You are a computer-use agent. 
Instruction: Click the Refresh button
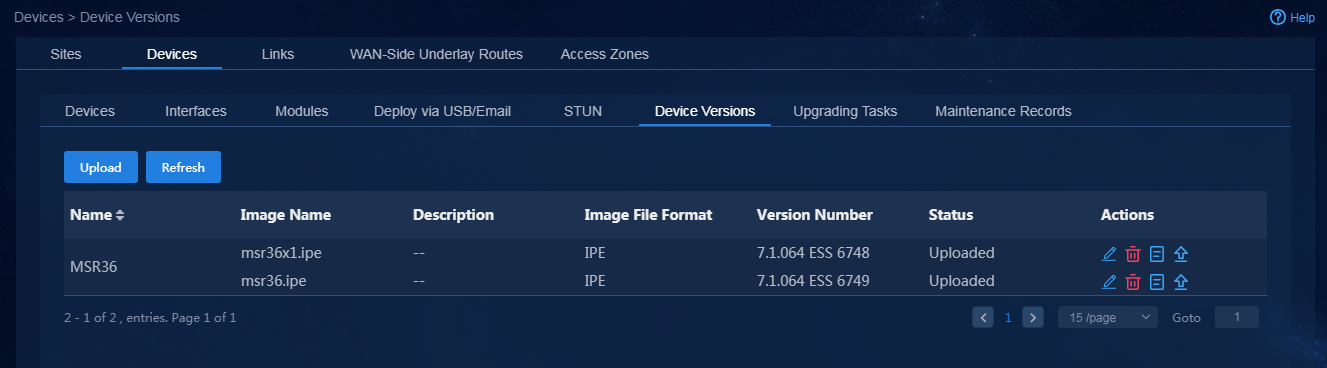pyautogui.click(x=183, y=168)
